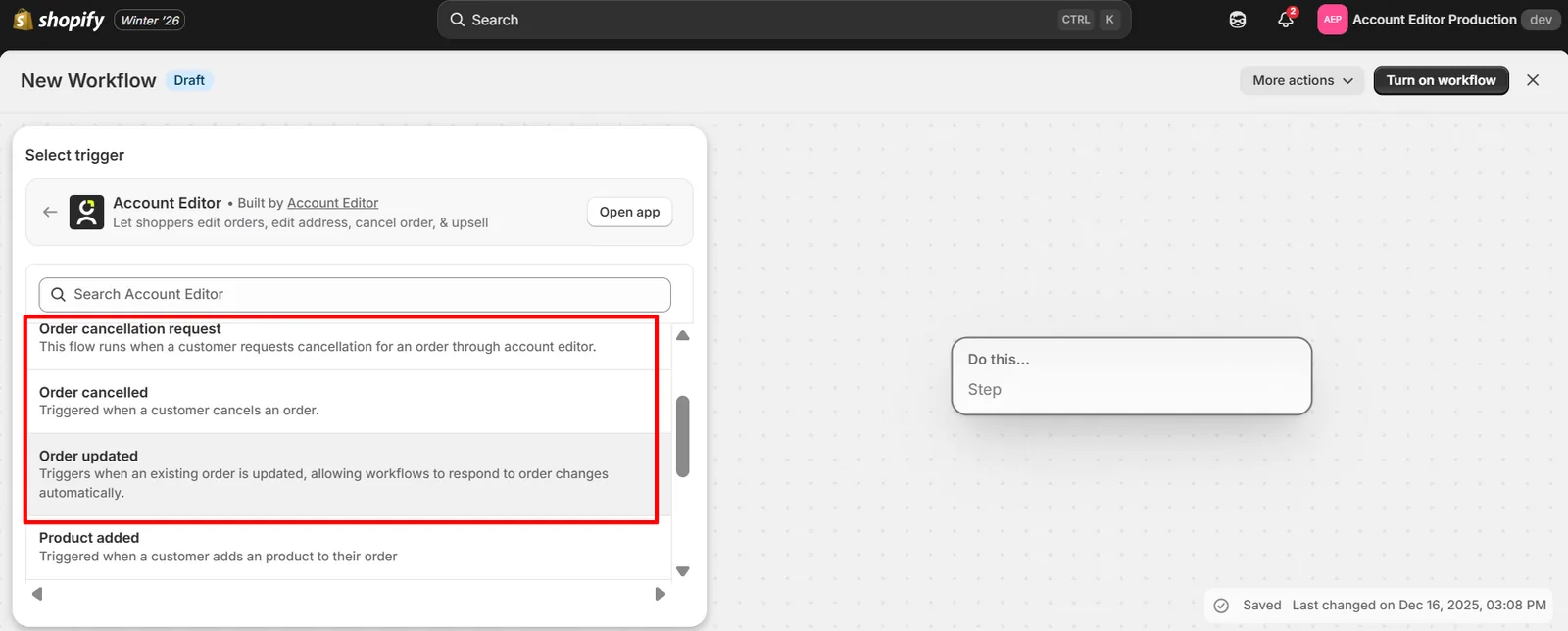Close the workflow editor
This screenshot has width=1568, height=631.
tap(1533, 80)
